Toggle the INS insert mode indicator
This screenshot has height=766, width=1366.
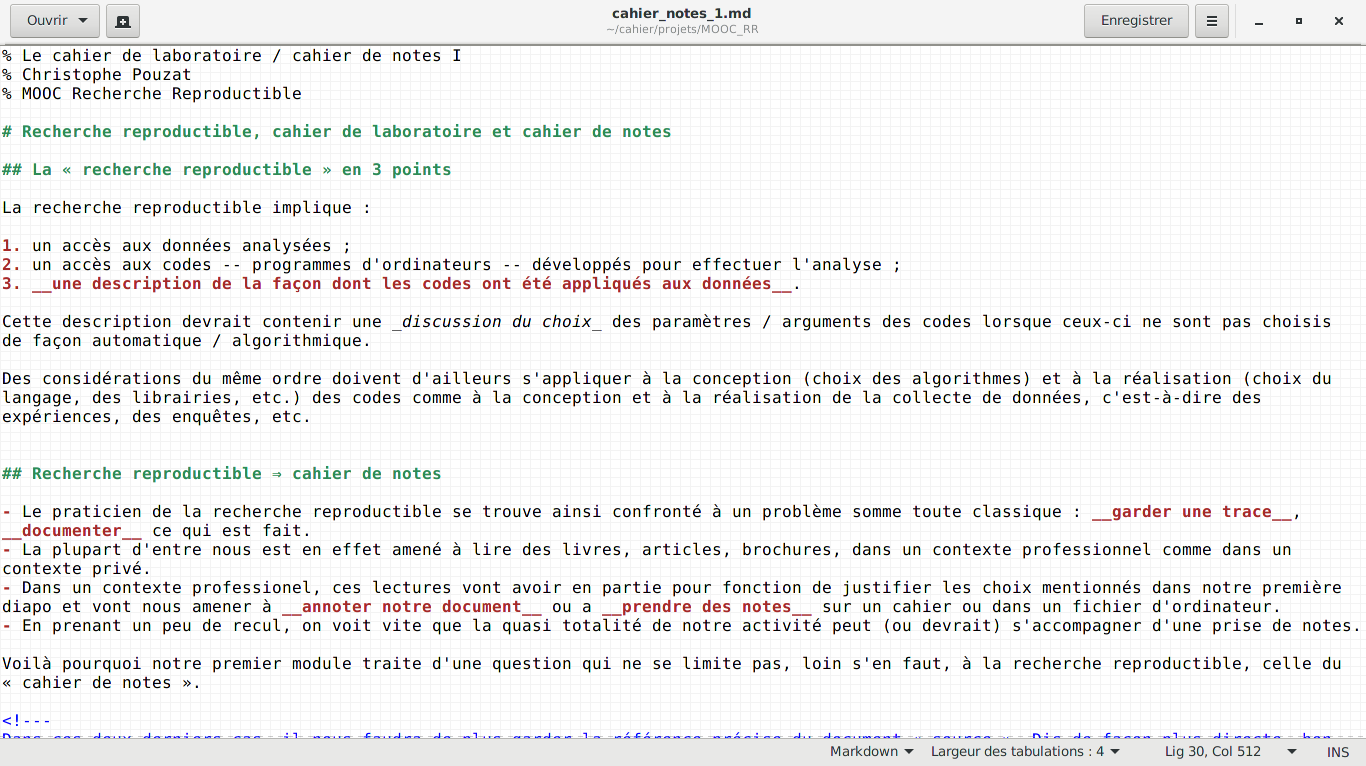point(1337,752)
